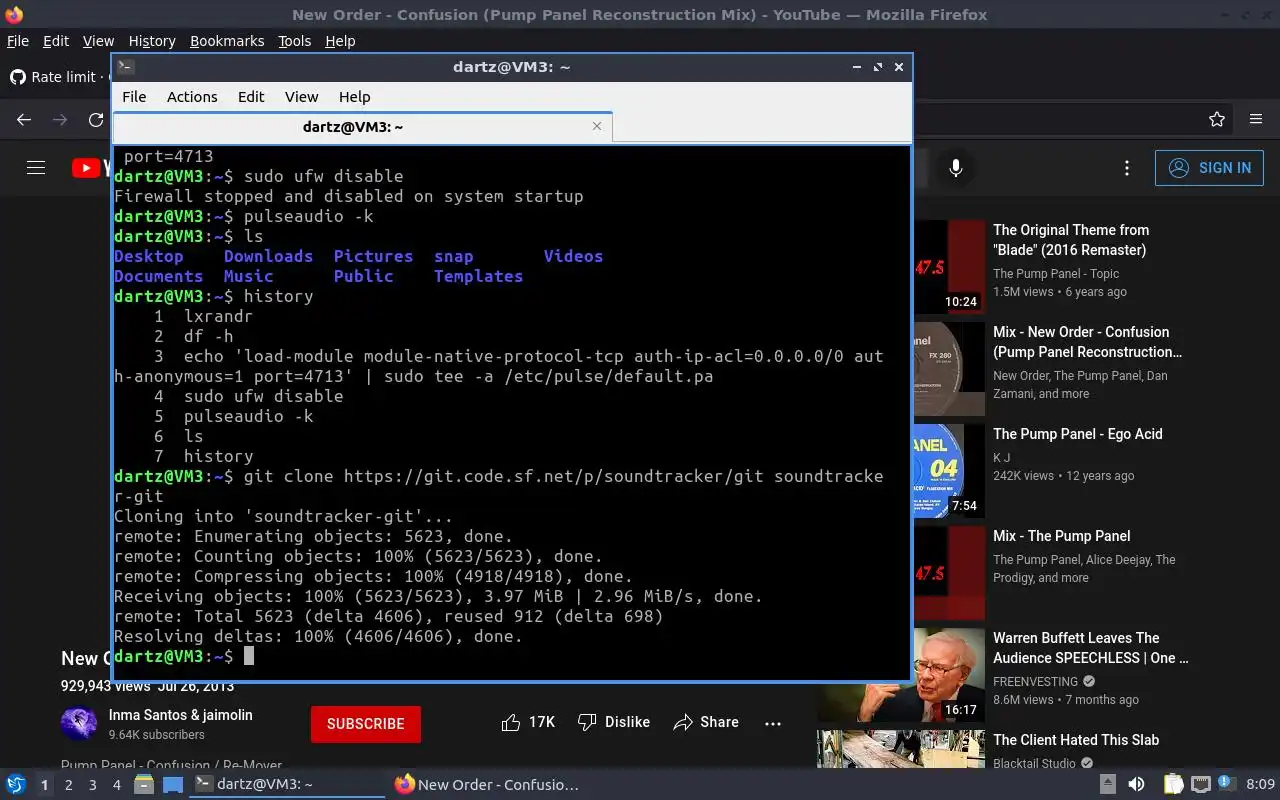Viewport: 1280px width, 800px height.
Task: Open Firefox hamburger application menu
Action: click(x=1256, y=119)
